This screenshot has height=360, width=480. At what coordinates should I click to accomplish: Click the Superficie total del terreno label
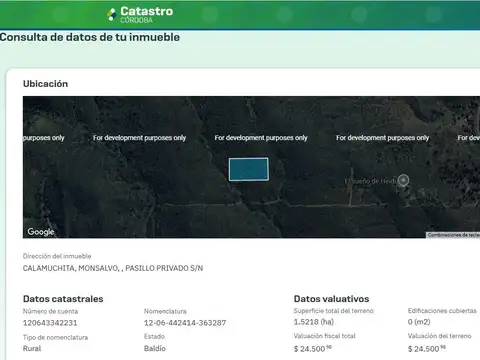click(334, 310)
